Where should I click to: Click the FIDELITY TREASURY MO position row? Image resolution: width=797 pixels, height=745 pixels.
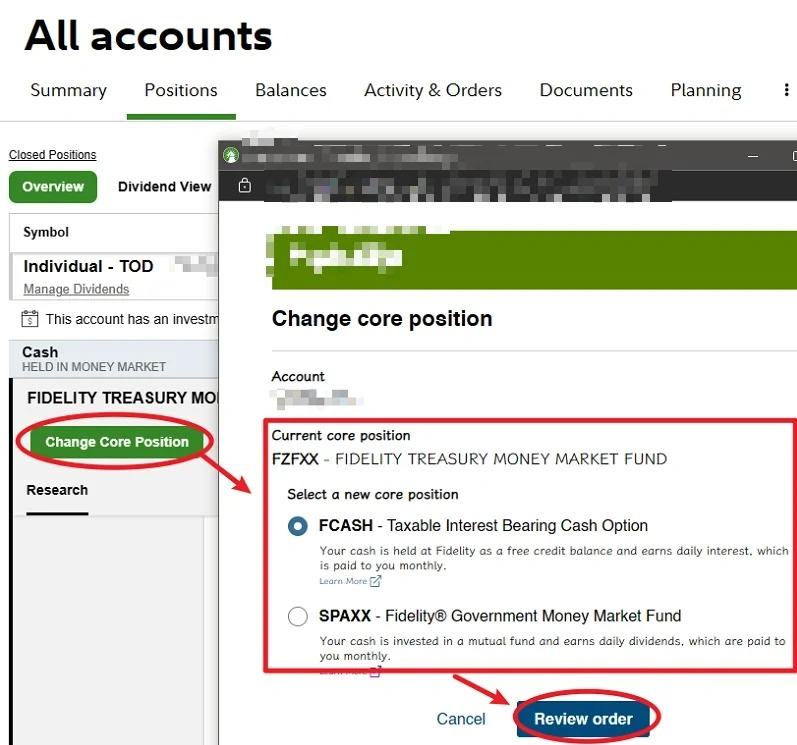pos(122,397)
